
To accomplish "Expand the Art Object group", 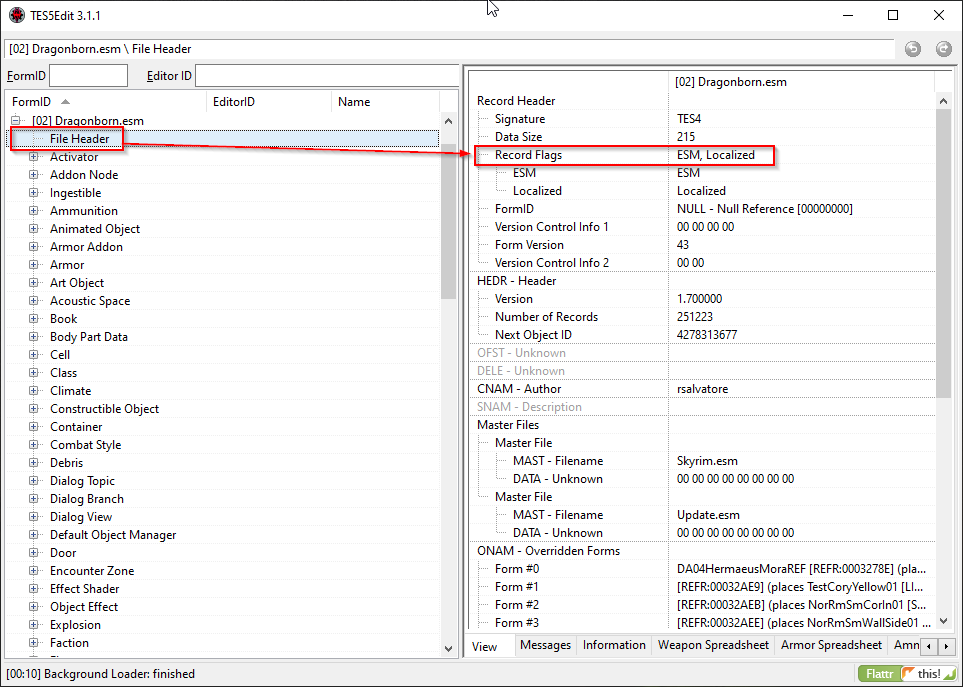I will point(34,282).
